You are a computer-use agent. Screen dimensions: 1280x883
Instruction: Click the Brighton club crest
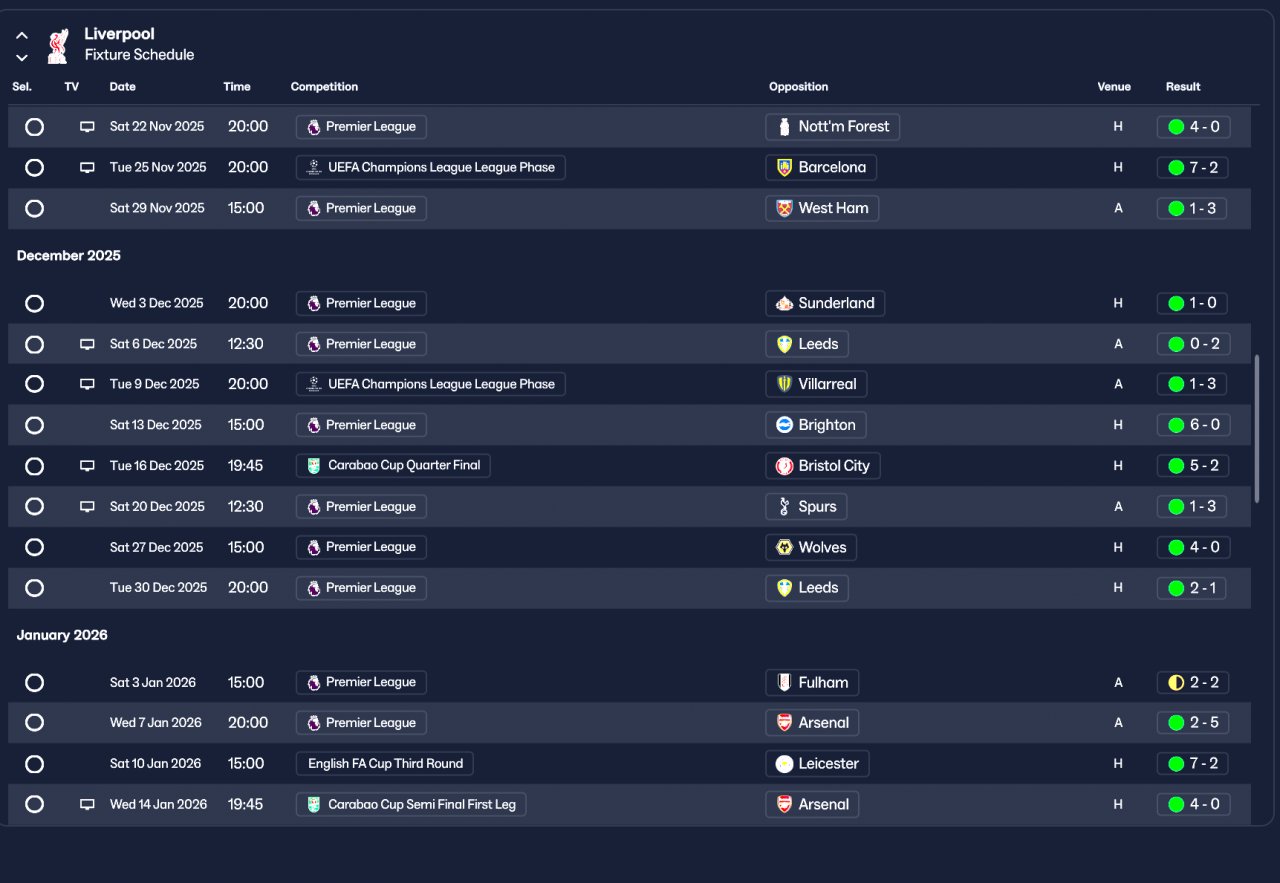(785, 425)
